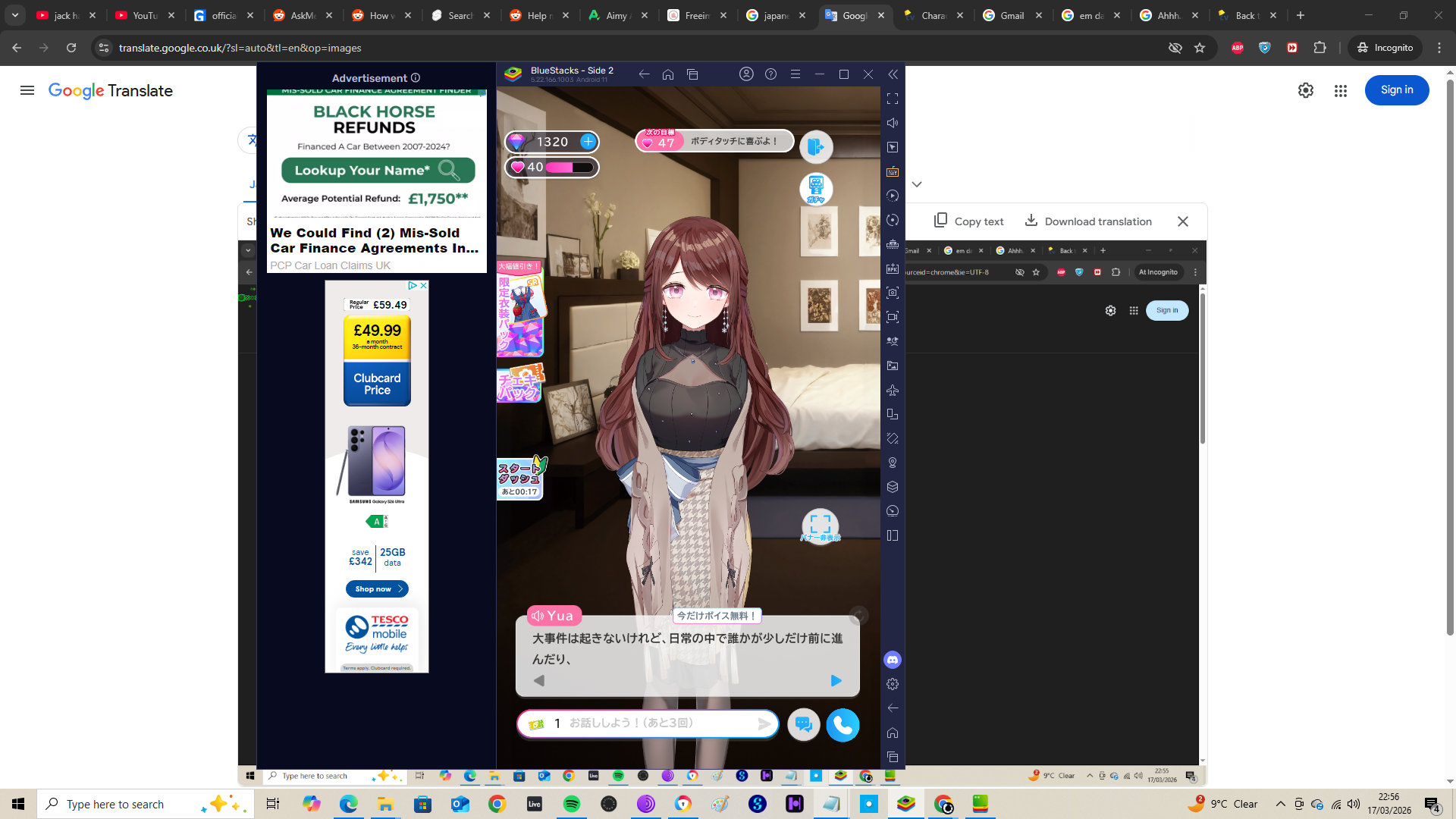The image size is (1456, 819).
Task: Collapse BlueStacks sidebar double-chevron icon
Action: coord(893,74)
